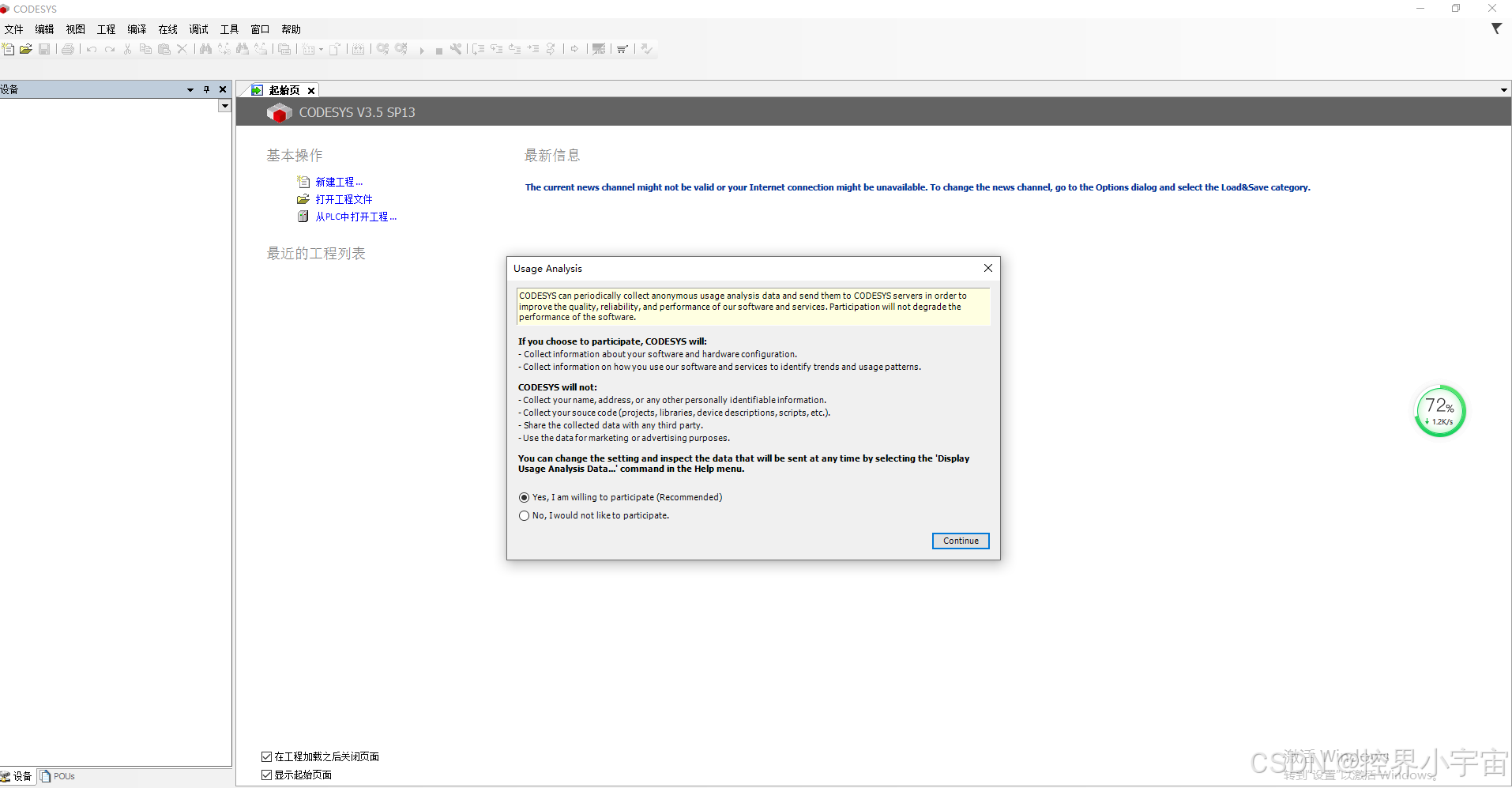Open the 在线 (Online) menu
Image resolution: width=1512 pixels, height=788 pixels.
(x=168, y=29)
